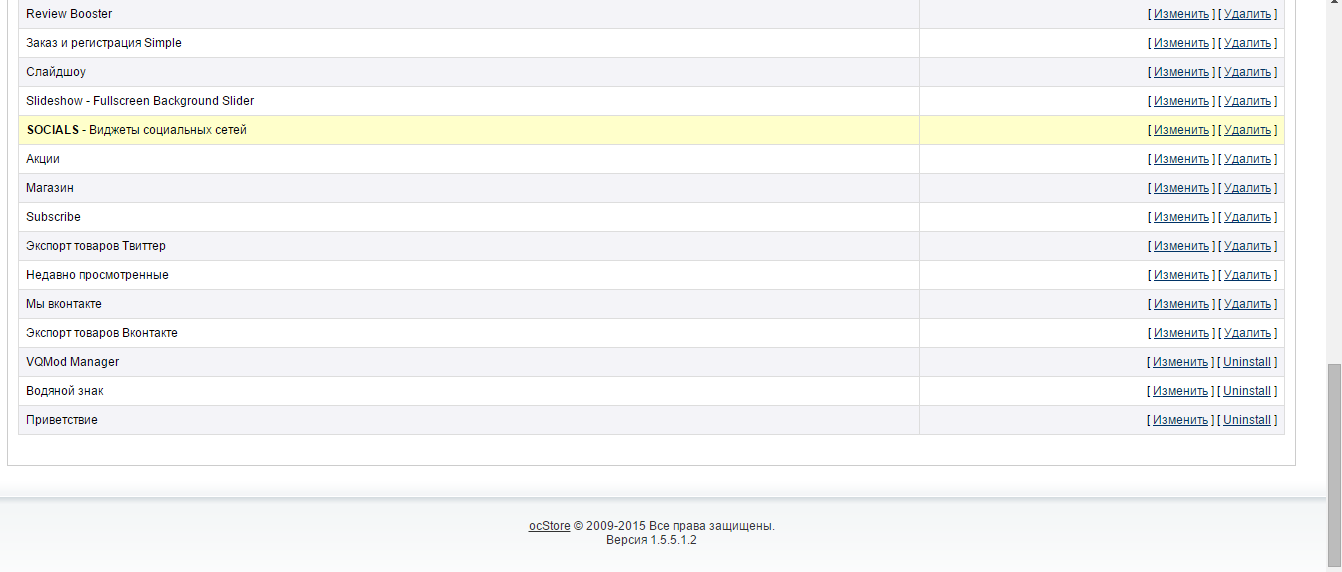Delete the Акции module
The image size is (1342, 572).
coord(1247,159)
